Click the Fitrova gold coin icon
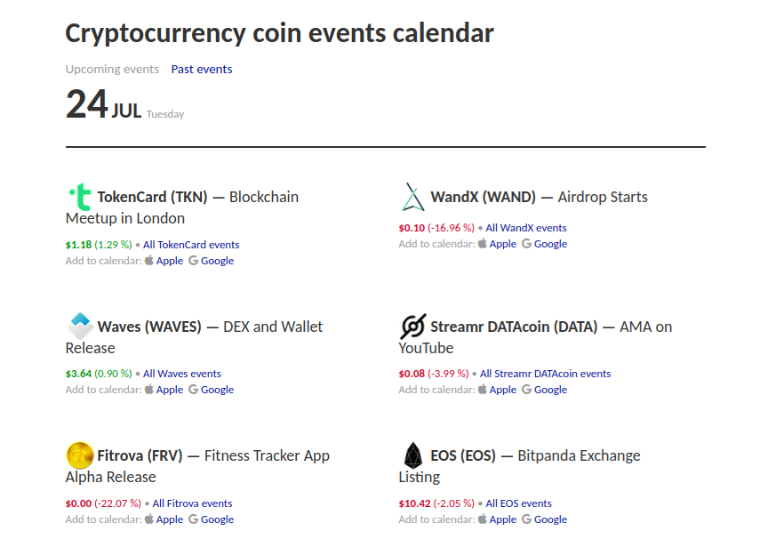 coord(79,455)
